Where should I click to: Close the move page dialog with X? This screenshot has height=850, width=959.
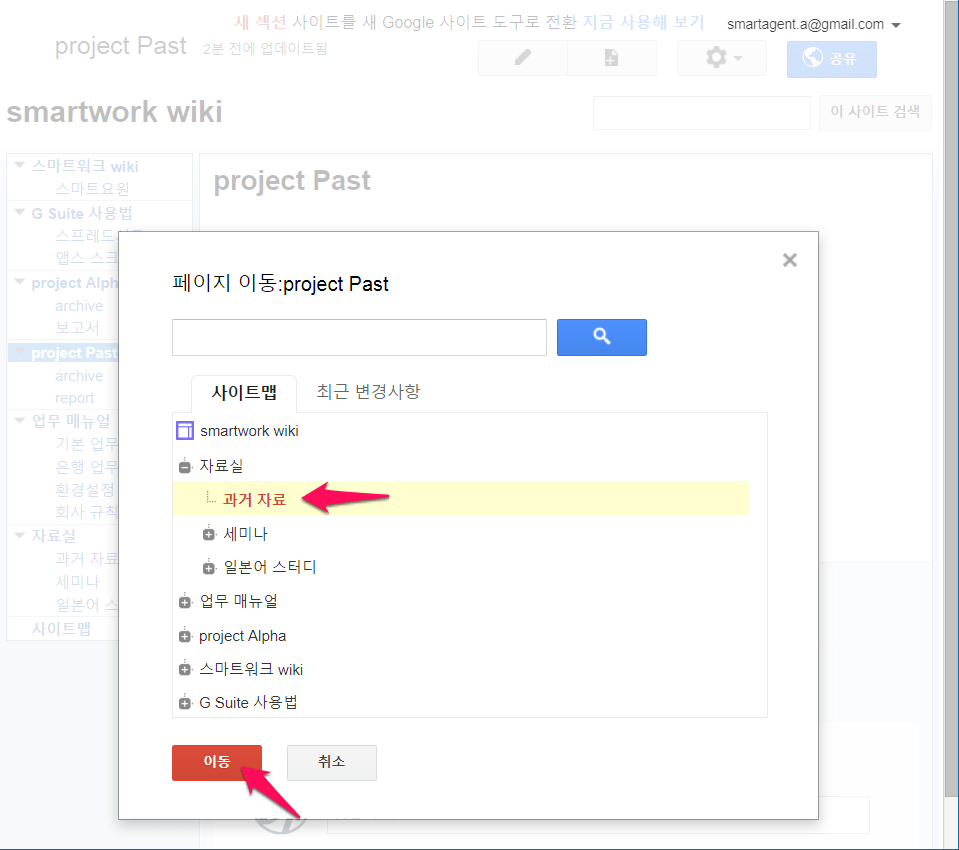(789, 260)
